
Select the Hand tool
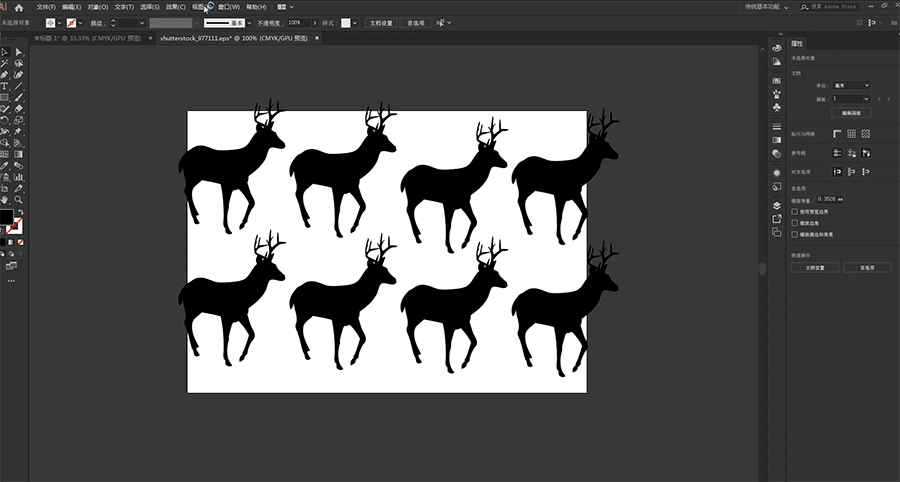pyautogui.click(x=5, y=199)
